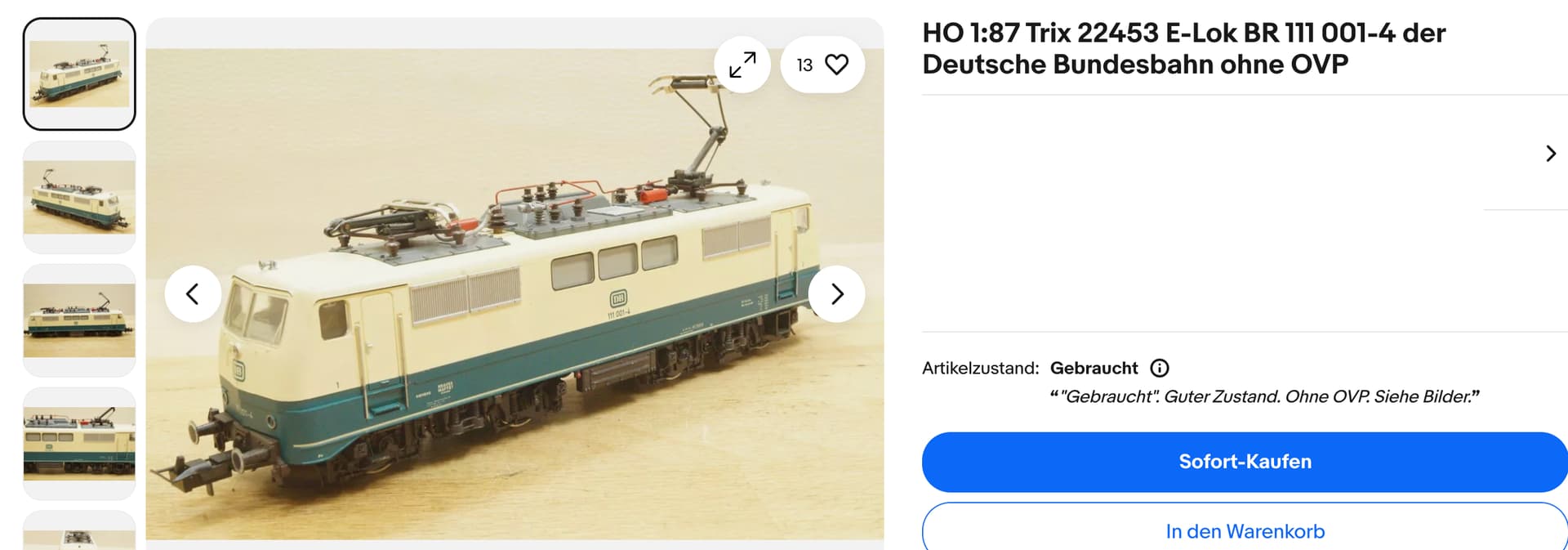Expand the seller section chevron on right

tap(1551, 154)
